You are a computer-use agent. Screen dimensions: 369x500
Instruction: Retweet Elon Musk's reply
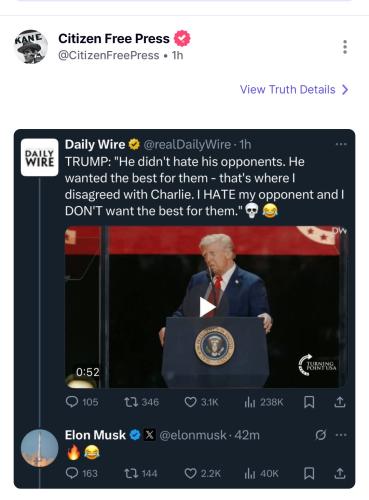point(141,473)
